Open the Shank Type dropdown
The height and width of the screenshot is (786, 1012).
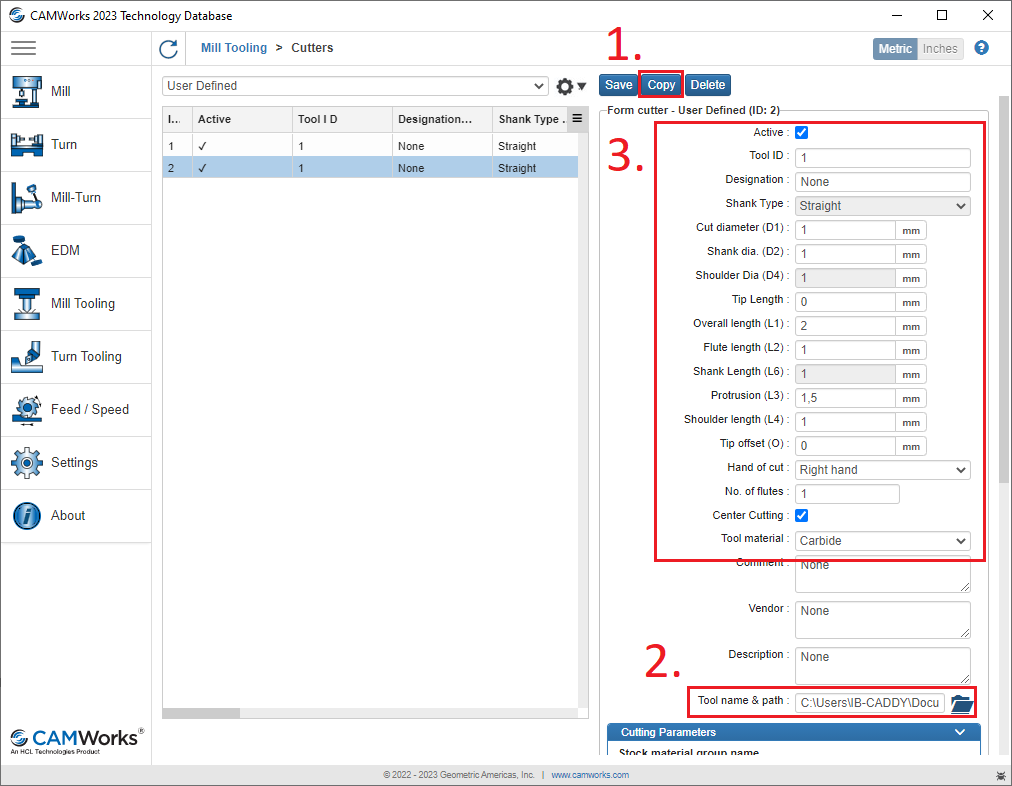coord(882,206)
